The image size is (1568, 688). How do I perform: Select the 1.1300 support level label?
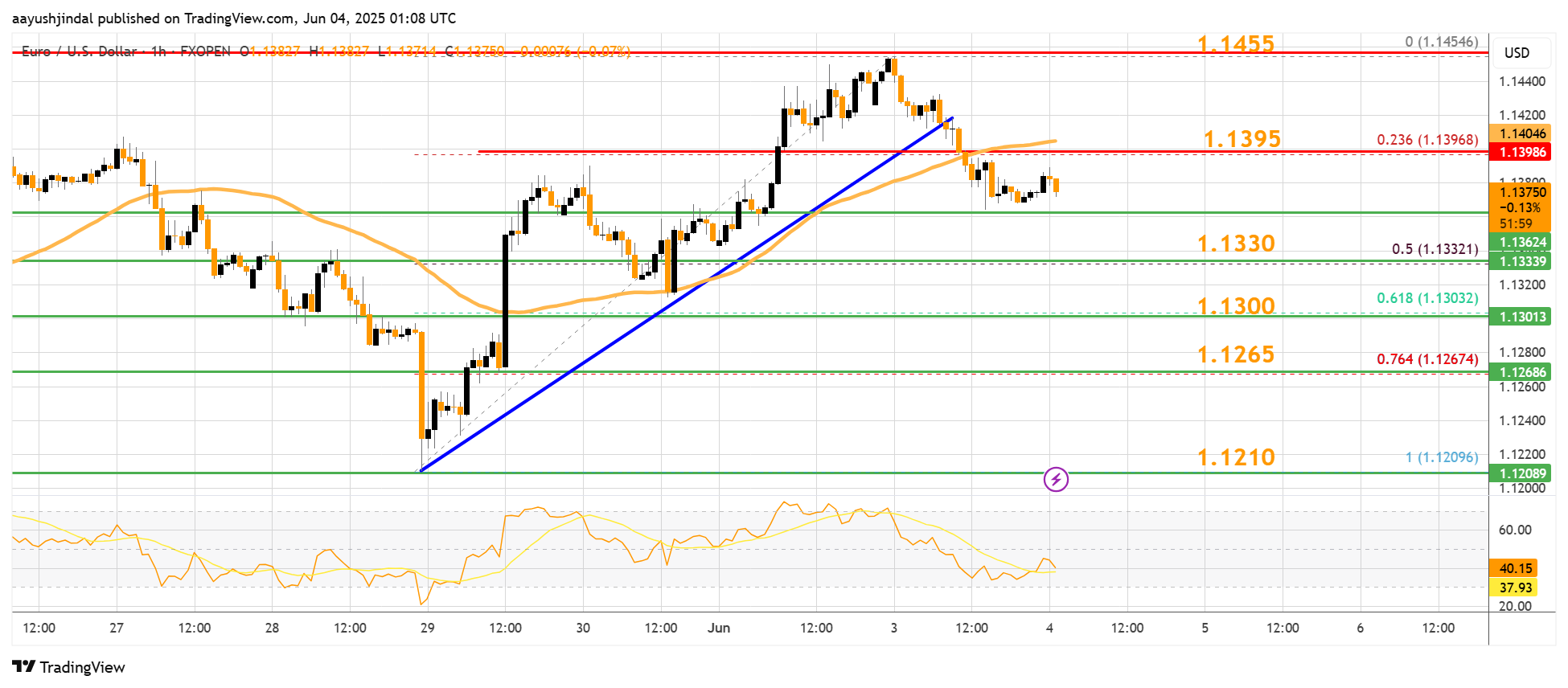point(1236,306)
